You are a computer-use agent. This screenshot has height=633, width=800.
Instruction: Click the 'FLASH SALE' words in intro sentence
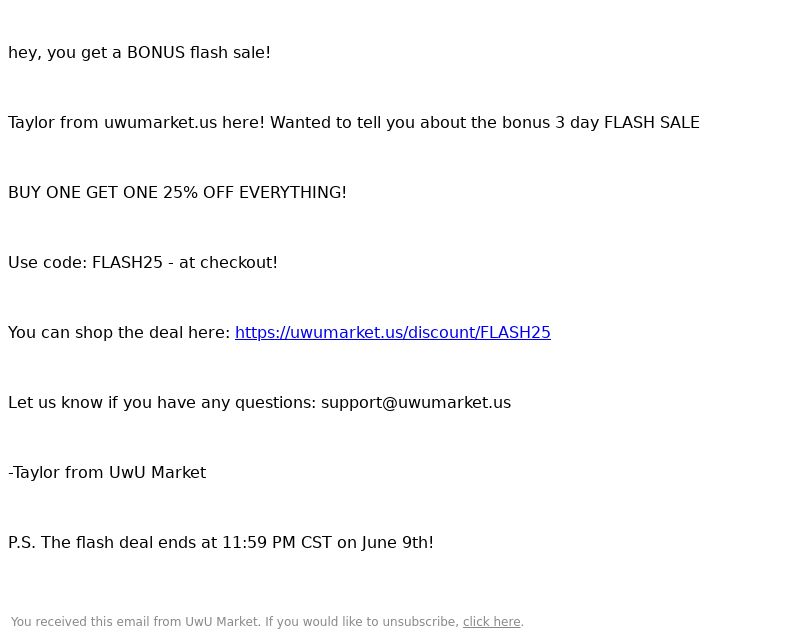click(652, 123)
